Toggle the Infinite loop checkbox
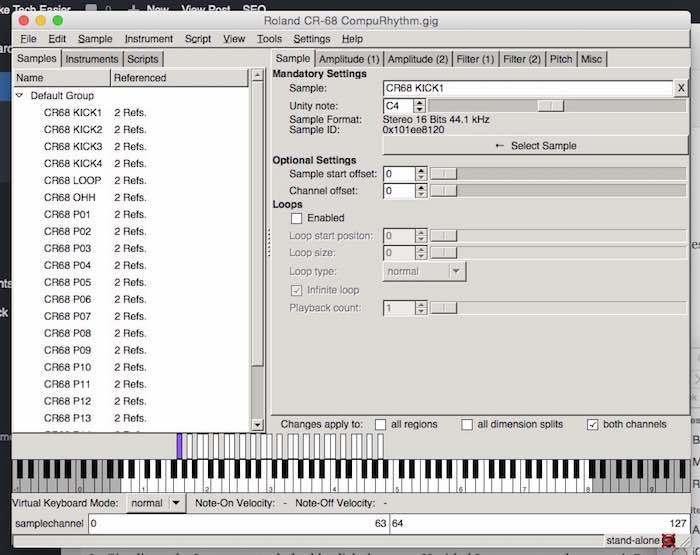Viewport: 700px width, 555px height. [x=296, y=290]
